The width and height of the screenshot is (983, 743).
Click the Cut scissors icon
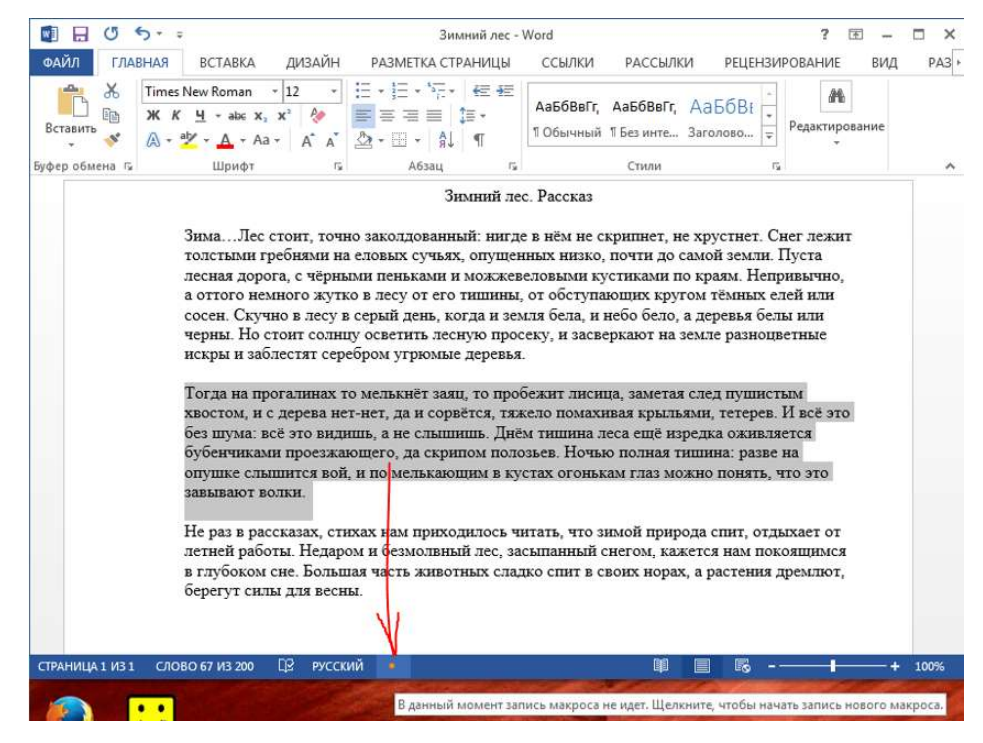pos(111,91)
